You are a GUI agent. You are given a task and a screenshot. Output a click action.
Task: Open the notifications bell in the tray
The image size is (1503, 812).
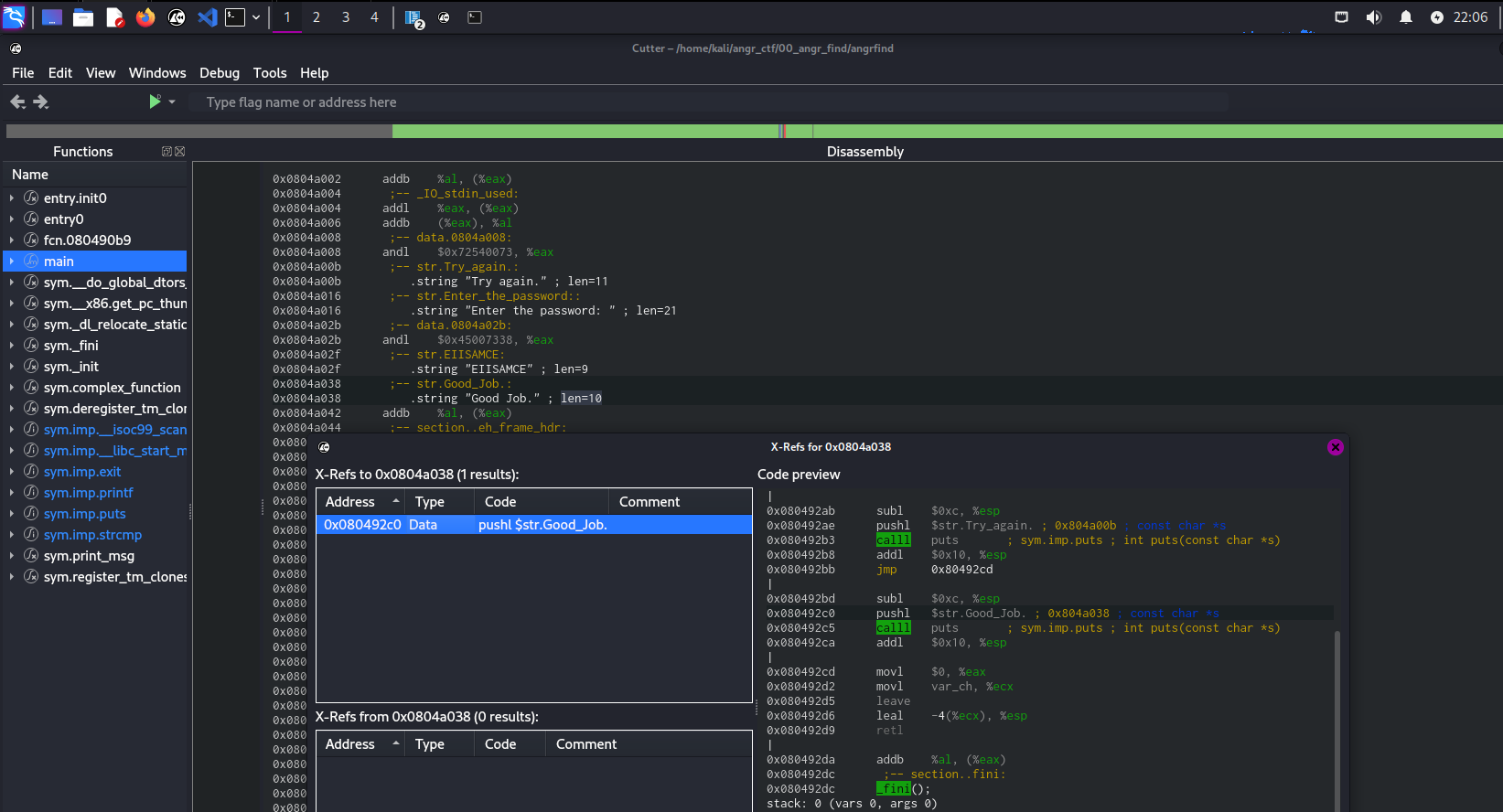(1406, 17)
